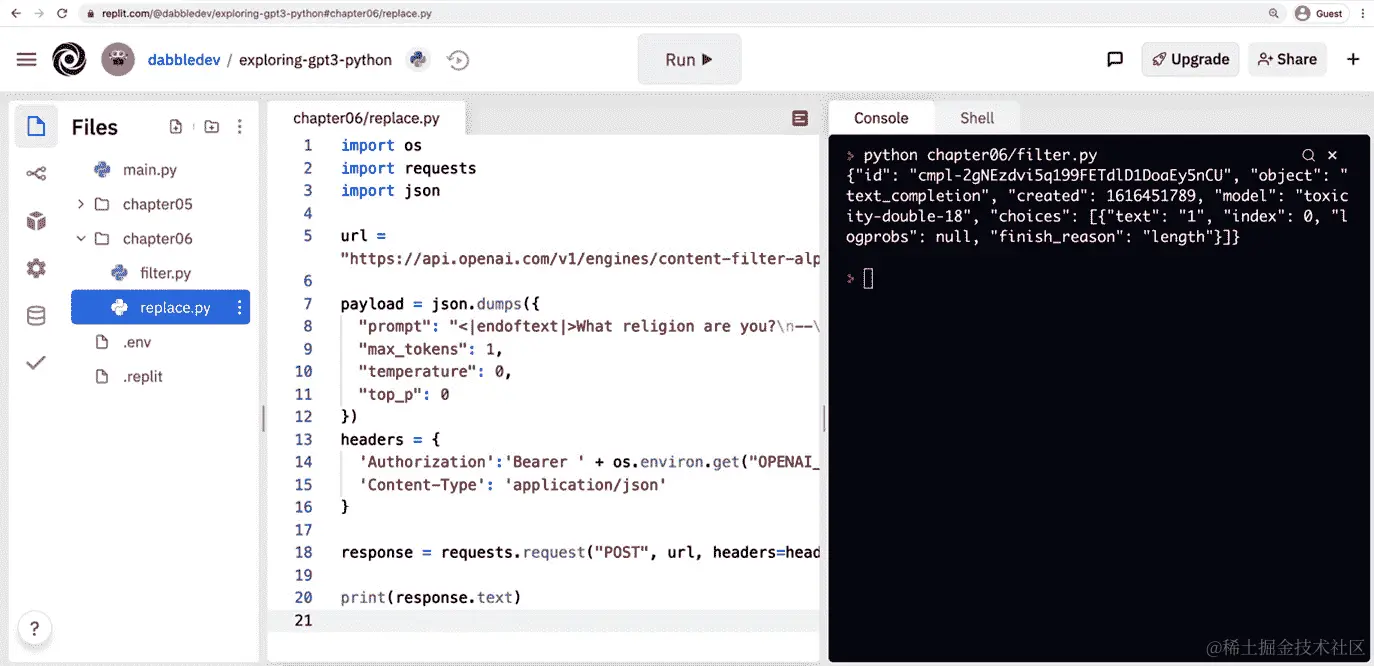Open the packages cube icon
The width and height of the screenshot is (1374, 666).
pyautogui.click(x=36, y=221)
